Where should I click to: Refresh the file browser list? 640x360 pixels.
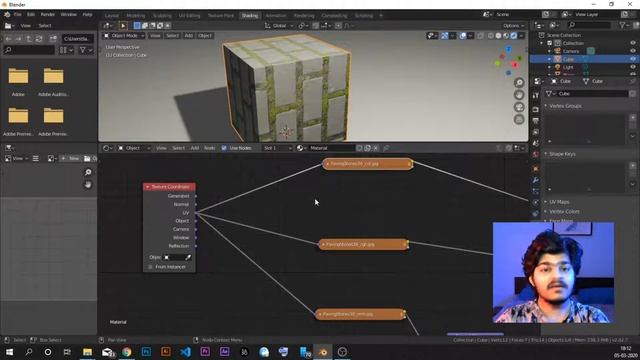pos(39,39)
